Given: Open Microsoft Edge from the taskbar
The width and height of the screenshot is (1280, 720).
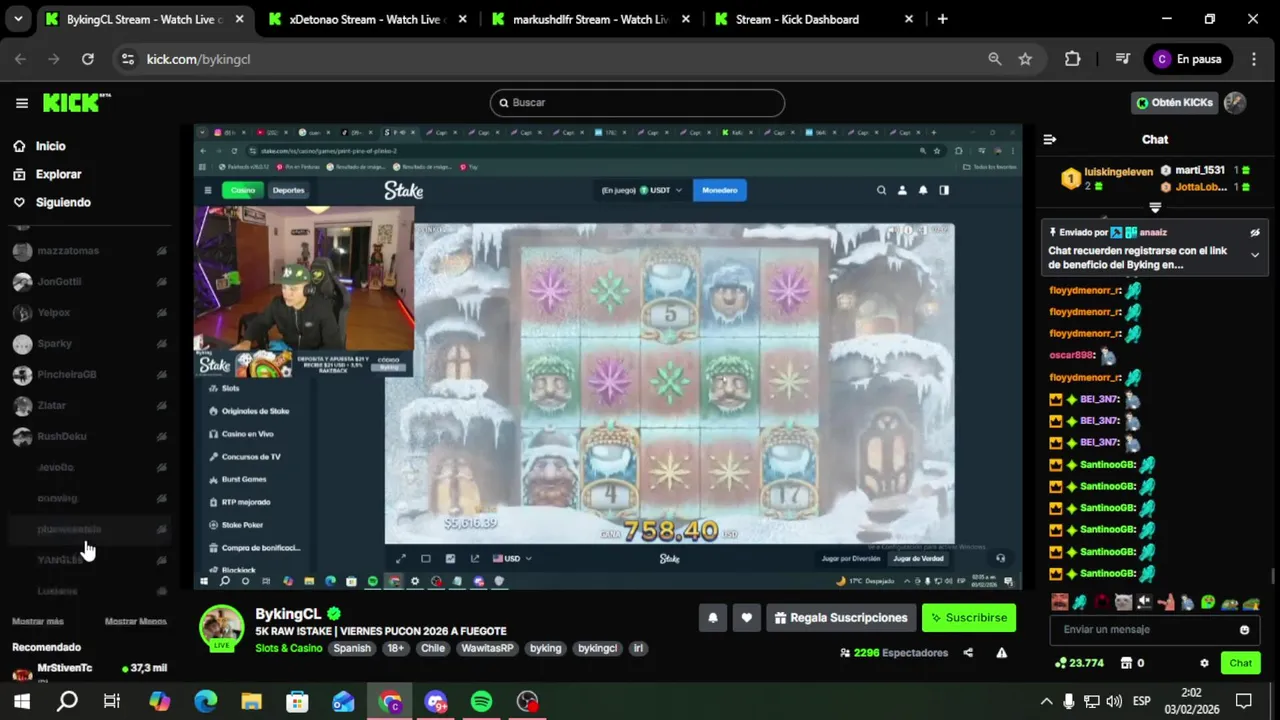Looking at the screenshot, I should [205, 702].
